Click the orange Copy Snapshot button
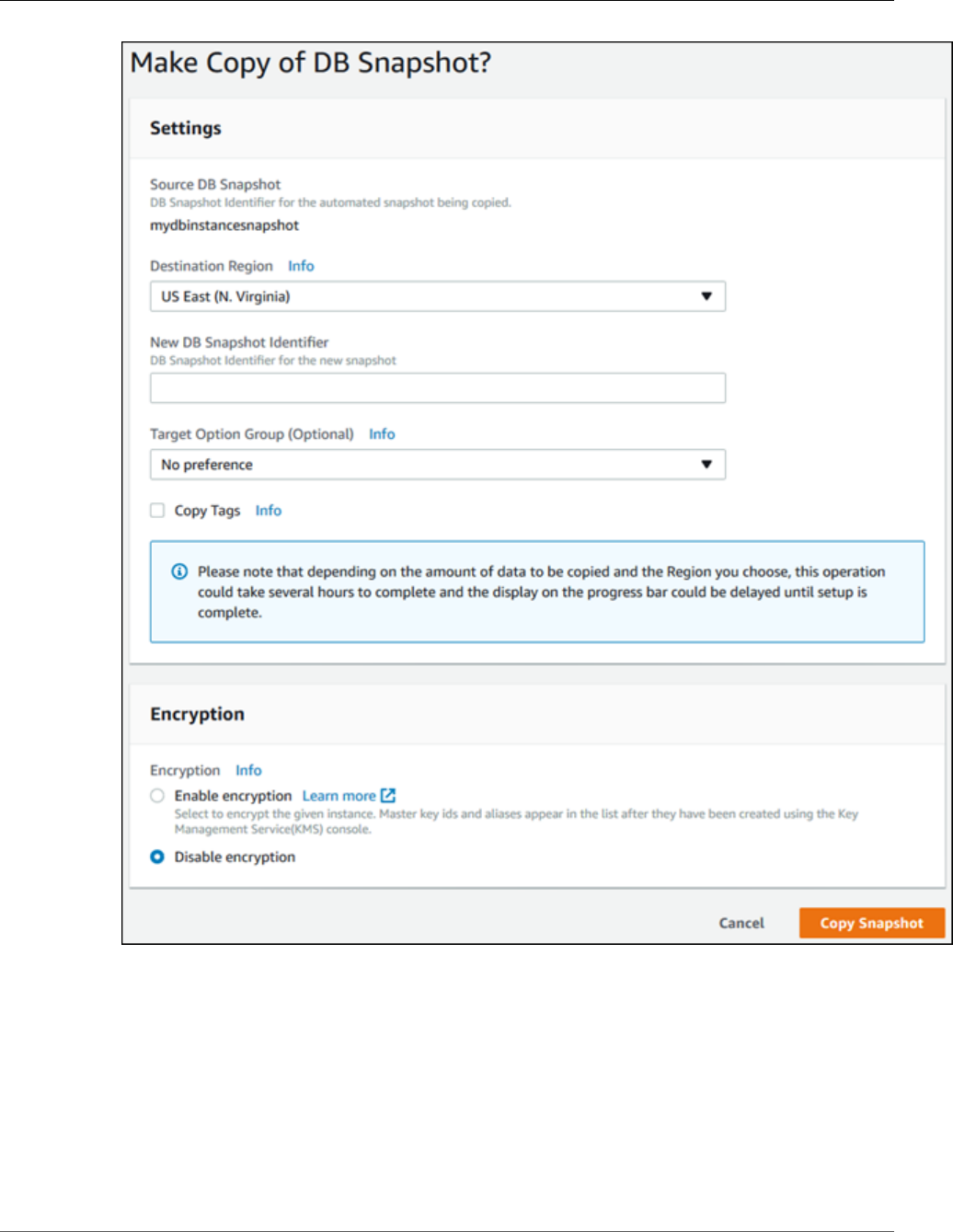 tap(871, 923)
